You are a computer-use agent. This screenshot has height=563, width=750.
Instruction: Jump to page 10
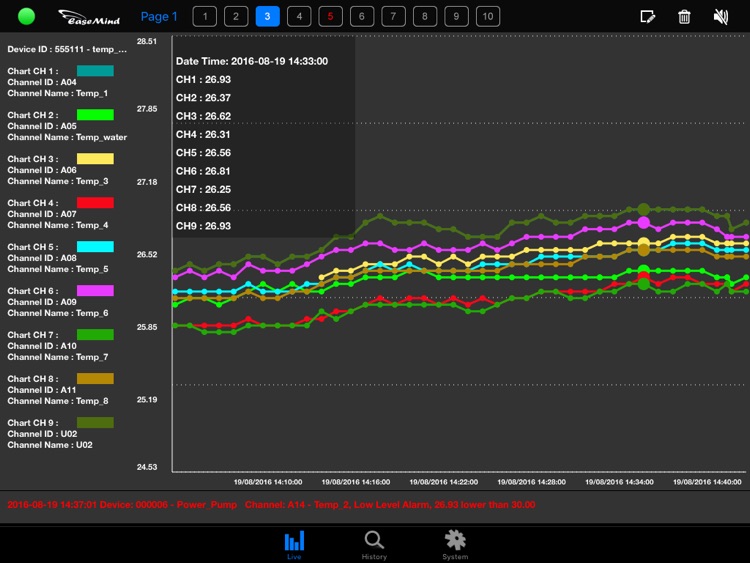click(x=488, y=16)
